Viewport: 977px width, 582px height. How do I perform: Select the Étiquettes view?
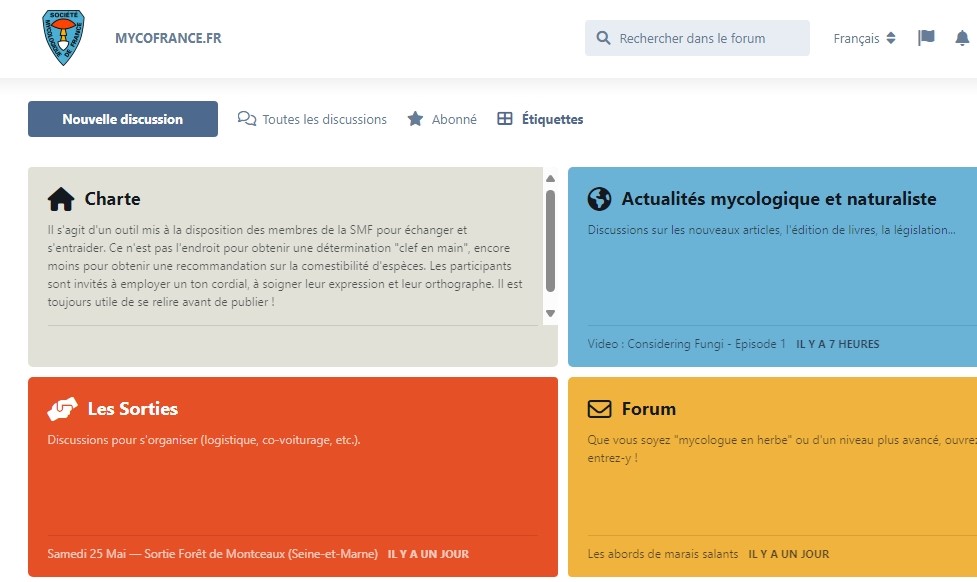coord(540,119)
